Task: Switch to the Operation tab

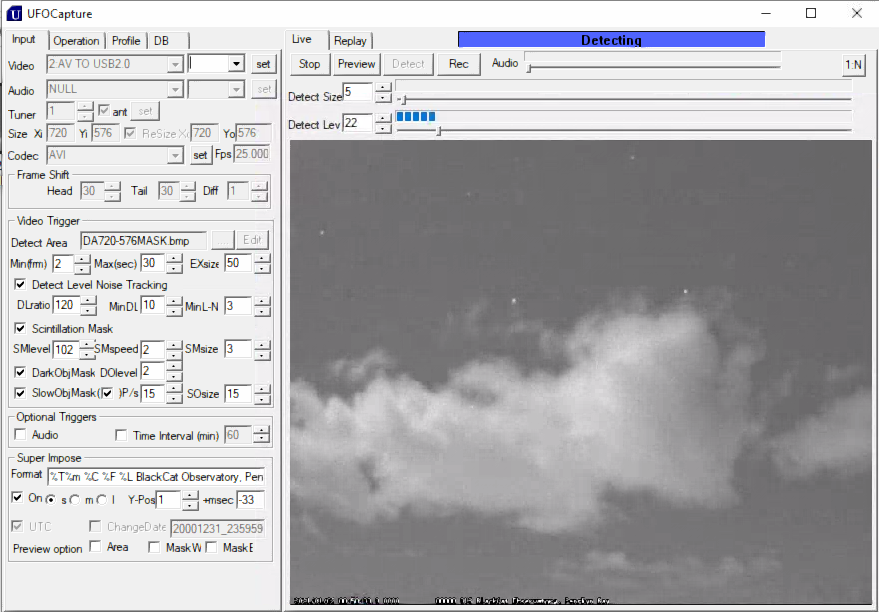Action: [76, 40]
